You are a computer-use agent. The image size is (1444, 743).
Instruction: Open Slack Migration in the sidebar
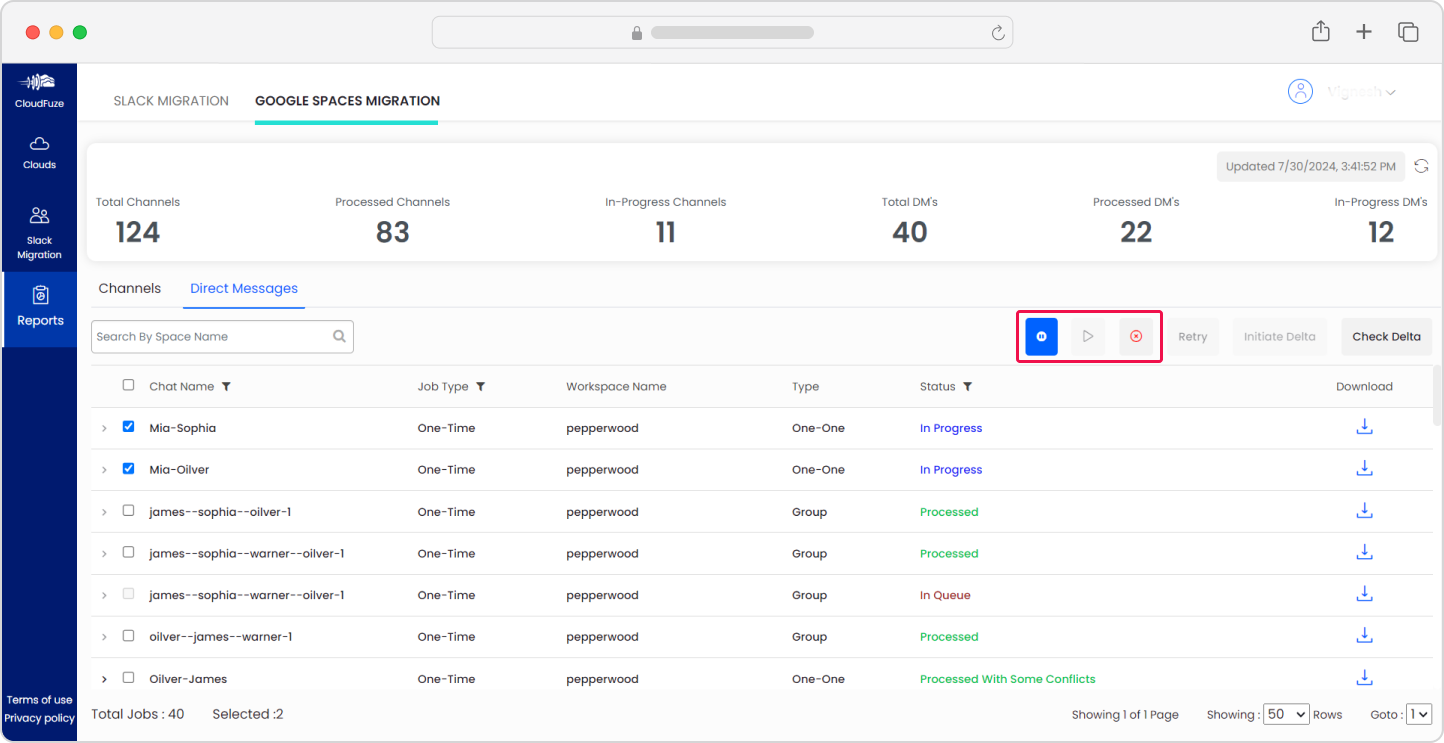pyautogui.click(x=40, y=233)
